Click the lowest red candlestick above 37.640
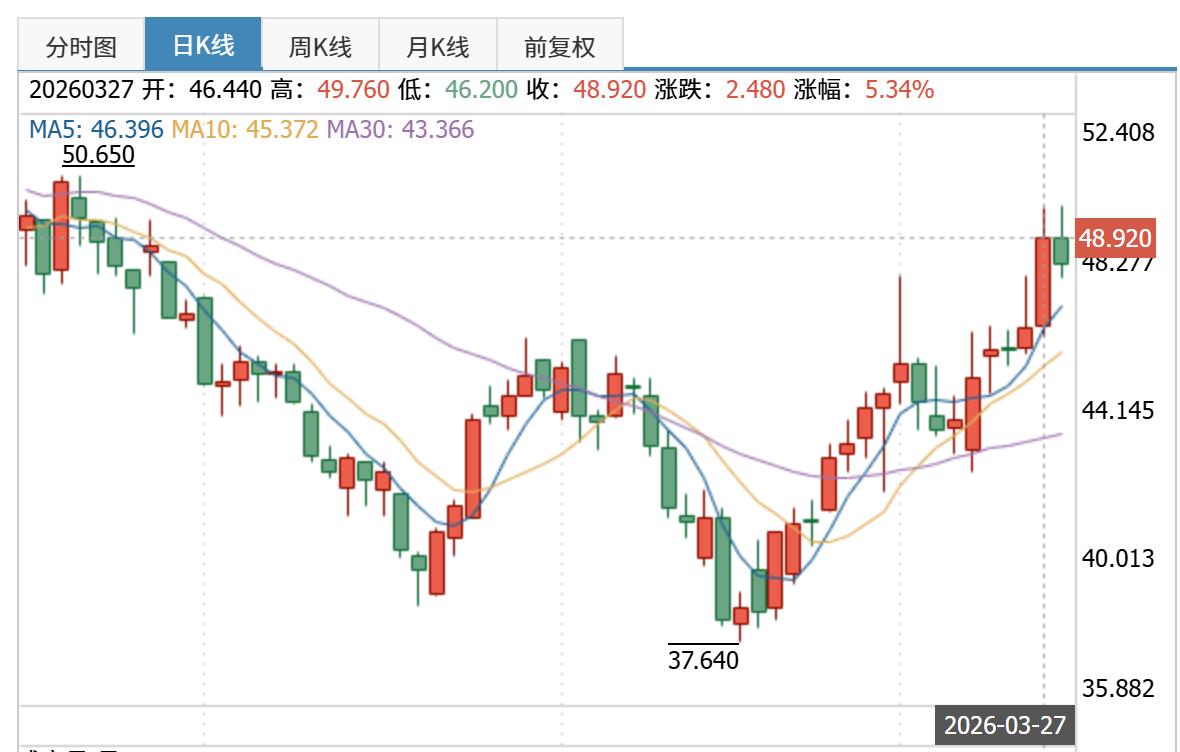 pyautogui.click(x=741, y=616)
